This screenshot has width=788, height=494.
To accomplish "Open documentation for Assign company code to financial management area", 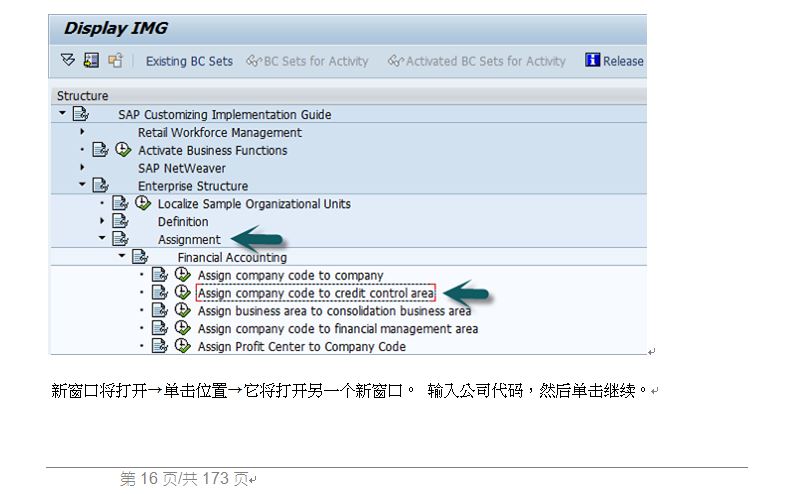I will coord(159,328).
